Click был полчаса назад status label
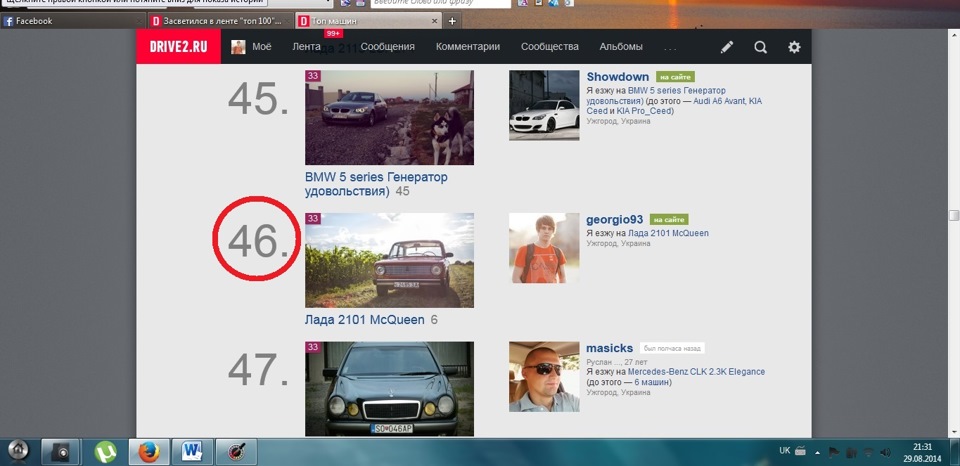This screenshot has height=466, width=960. coord(672,348)
